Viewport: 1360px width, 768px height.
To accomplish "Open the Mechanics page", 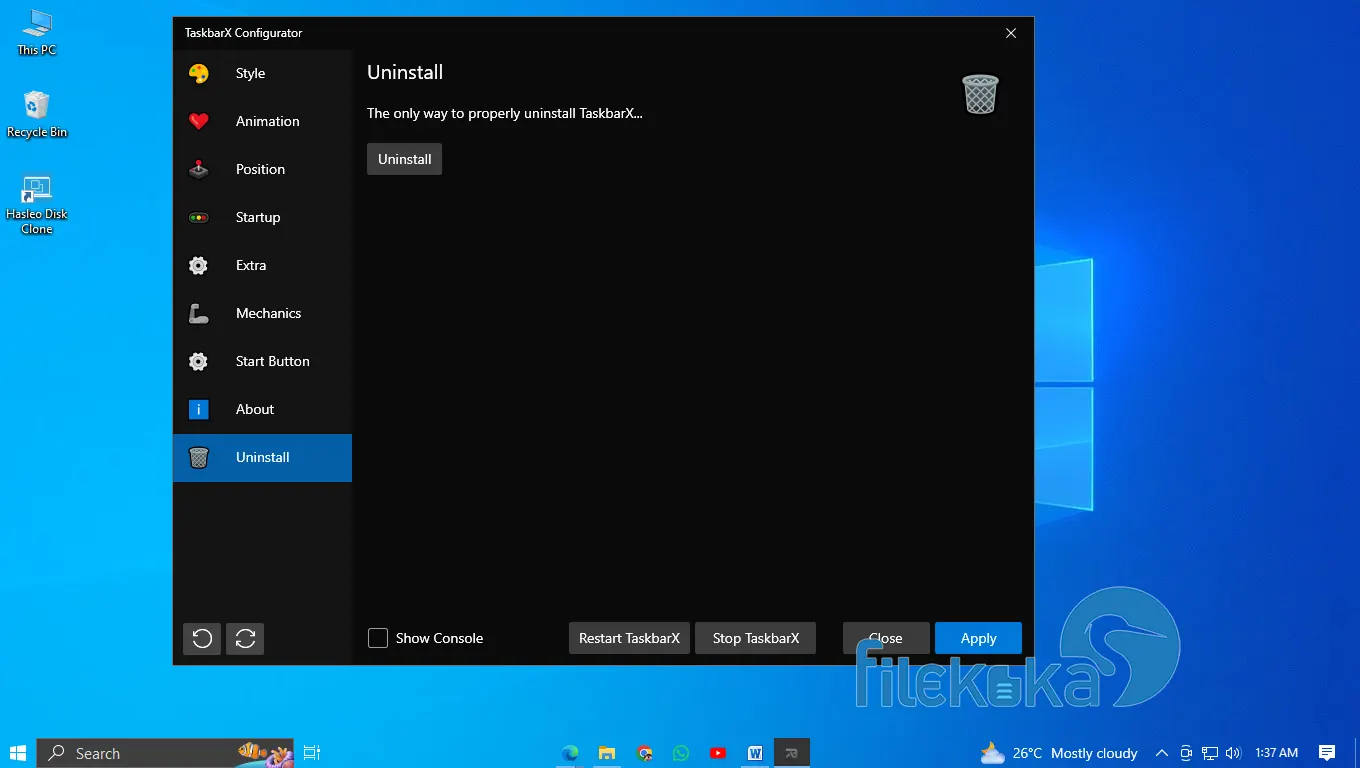I will (262, 313).
